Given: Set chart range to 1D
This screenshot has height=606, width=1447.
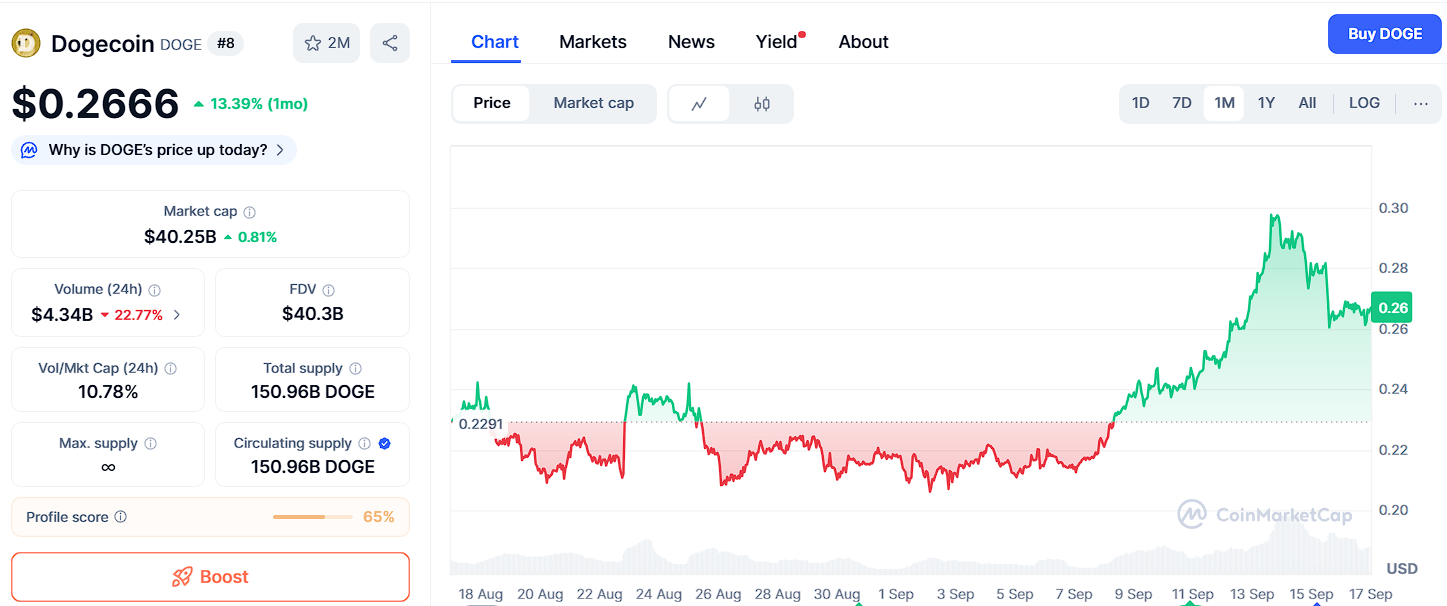Looking at the screenshot, I should coord(1140,103).
